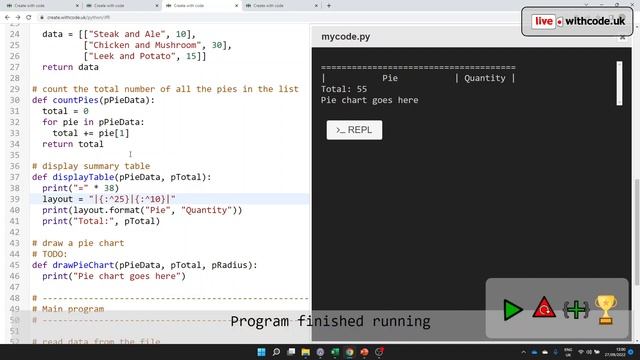Click the 'Program finished running' status message
Viewport: 640px width, 360px height.
(x=330, y=321)
